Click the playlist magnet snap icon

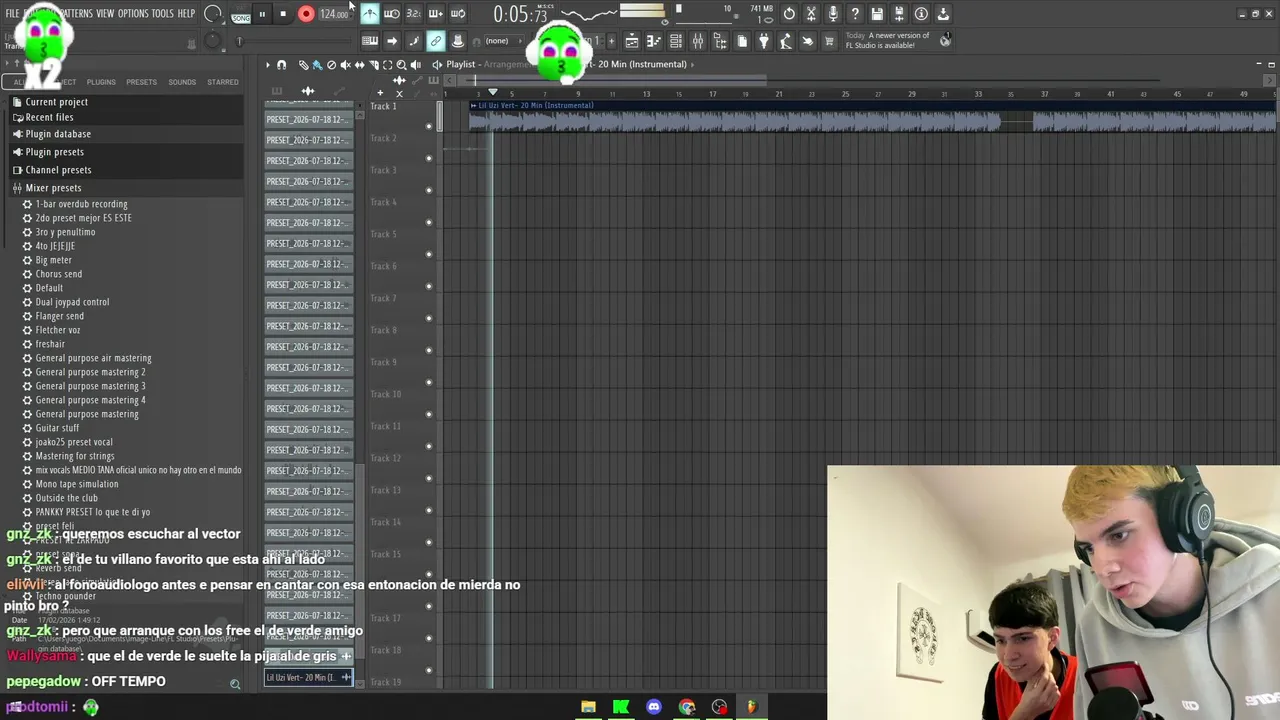pos(281,65)
